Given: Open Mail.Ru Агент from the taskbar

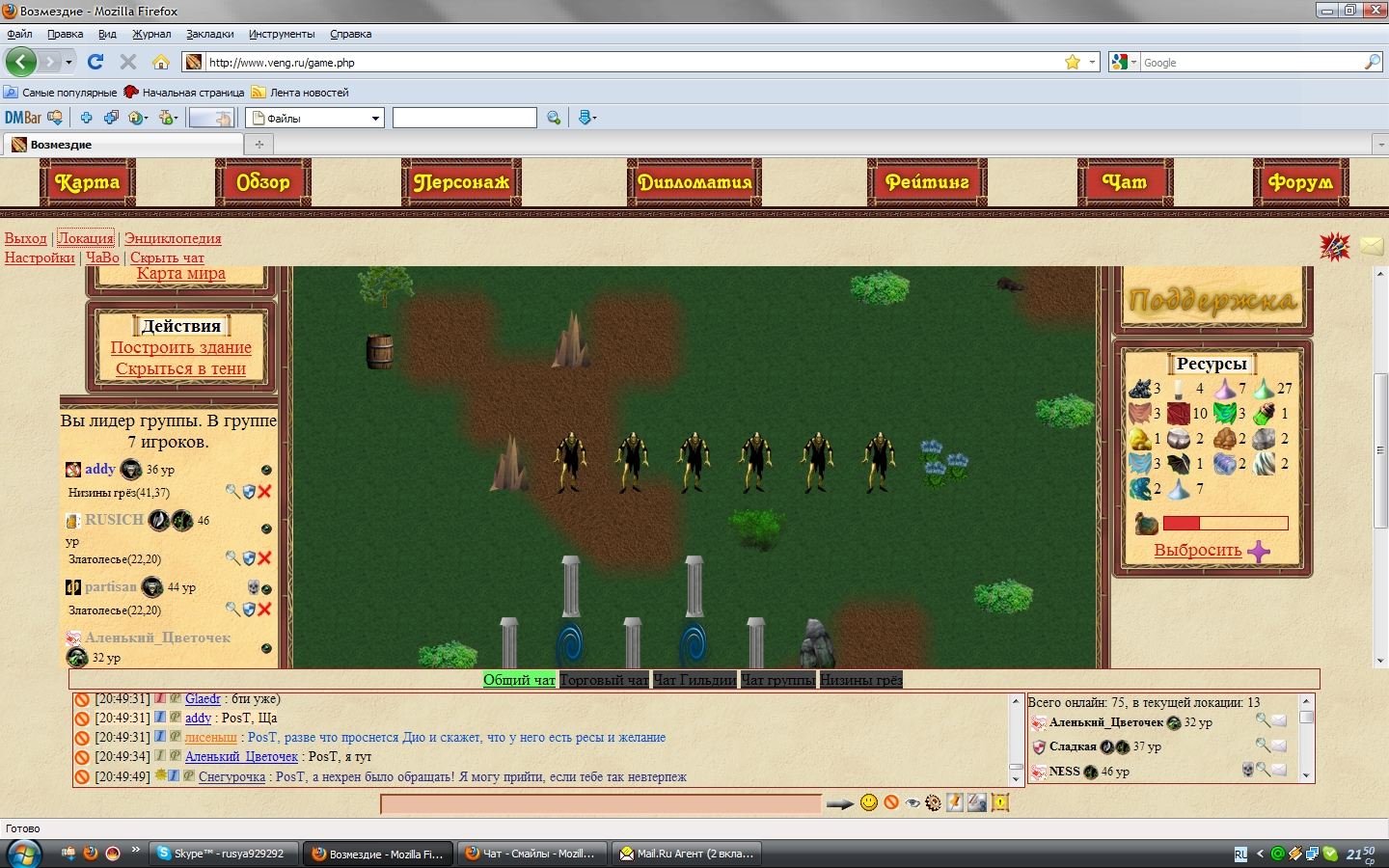Looking at the screenshot, I should click(x=688, y=854).
